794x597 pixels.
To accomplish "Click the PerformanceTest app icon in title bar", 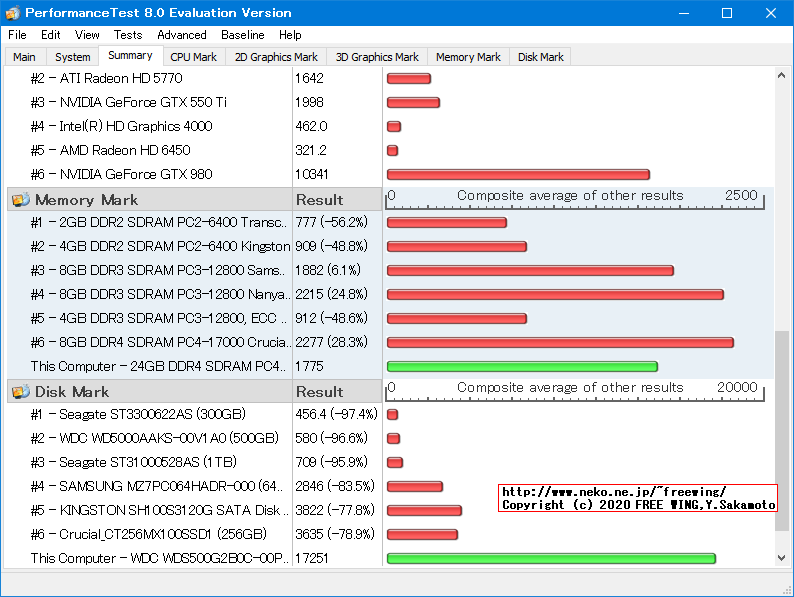I will [x=12, y=13].
